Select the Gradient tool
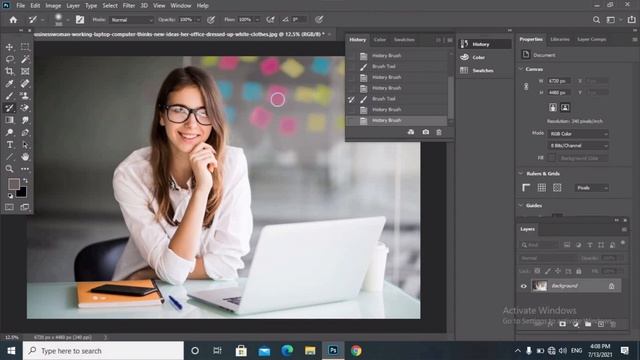 tap(9, 120)
